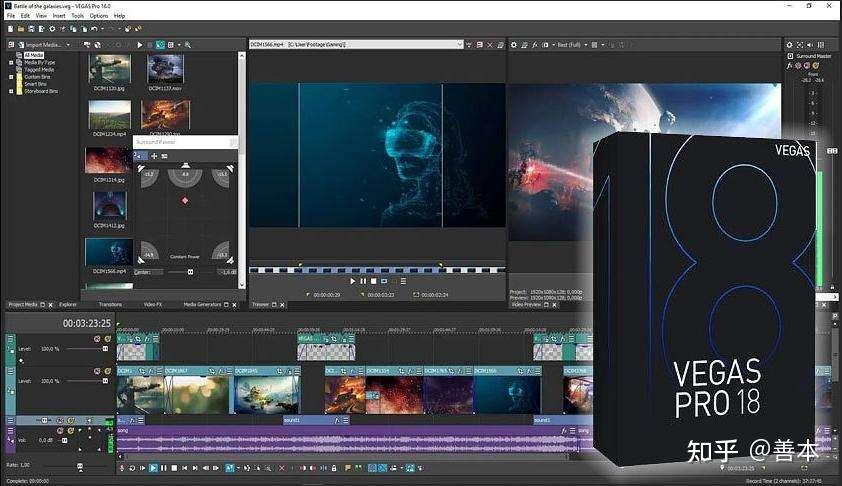This screenshot has height=486, width=842.
Task: Click the Open project folder icon
Action: point(21,28)
